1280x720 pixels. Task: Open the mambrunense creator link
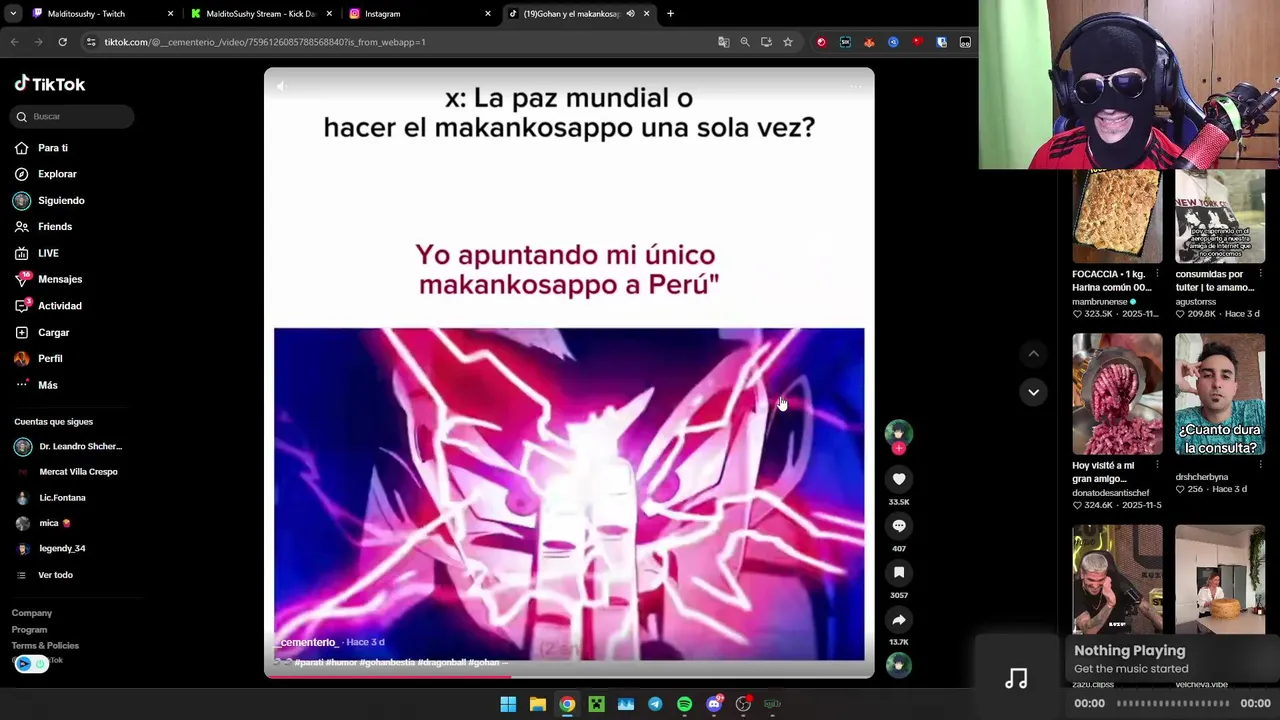[1099, 301]
